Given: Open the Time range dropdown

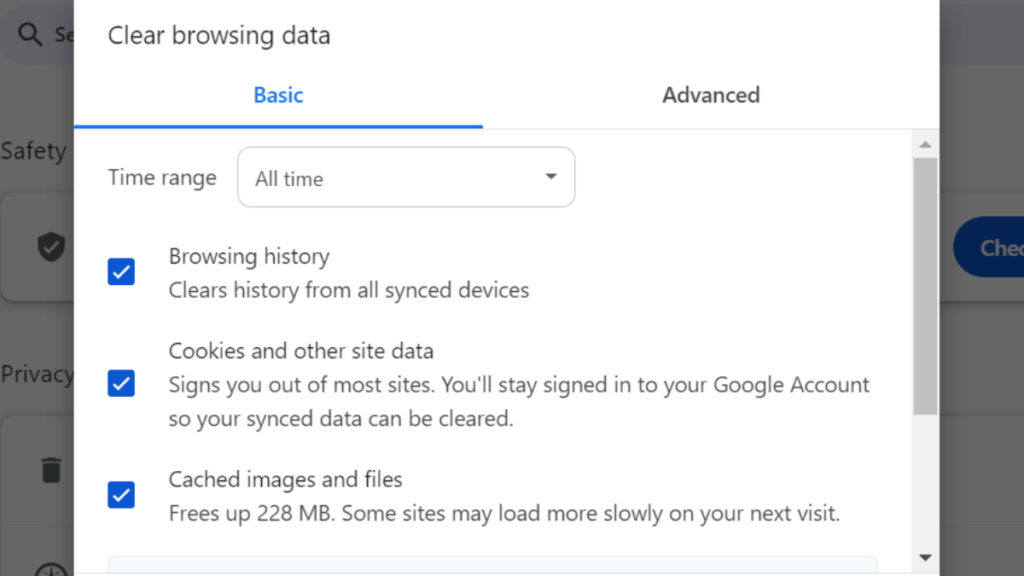Looking at the screenshot, I should [x=405, y=177].
